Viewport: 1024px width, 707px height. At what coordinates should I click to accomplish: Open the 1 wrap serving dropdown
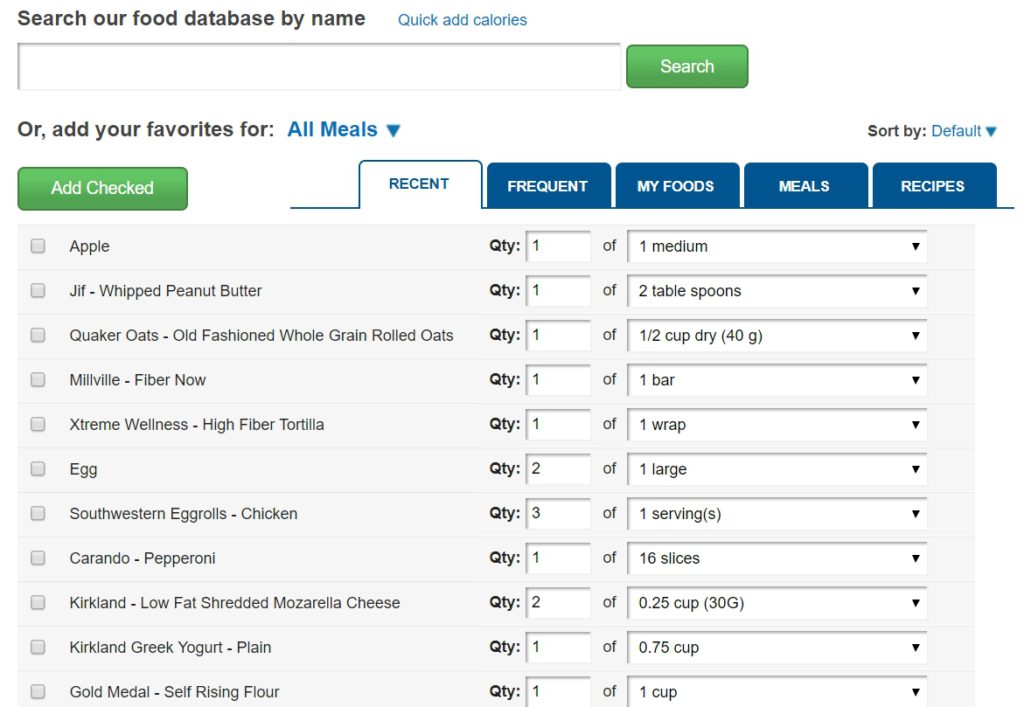point(777,424)
